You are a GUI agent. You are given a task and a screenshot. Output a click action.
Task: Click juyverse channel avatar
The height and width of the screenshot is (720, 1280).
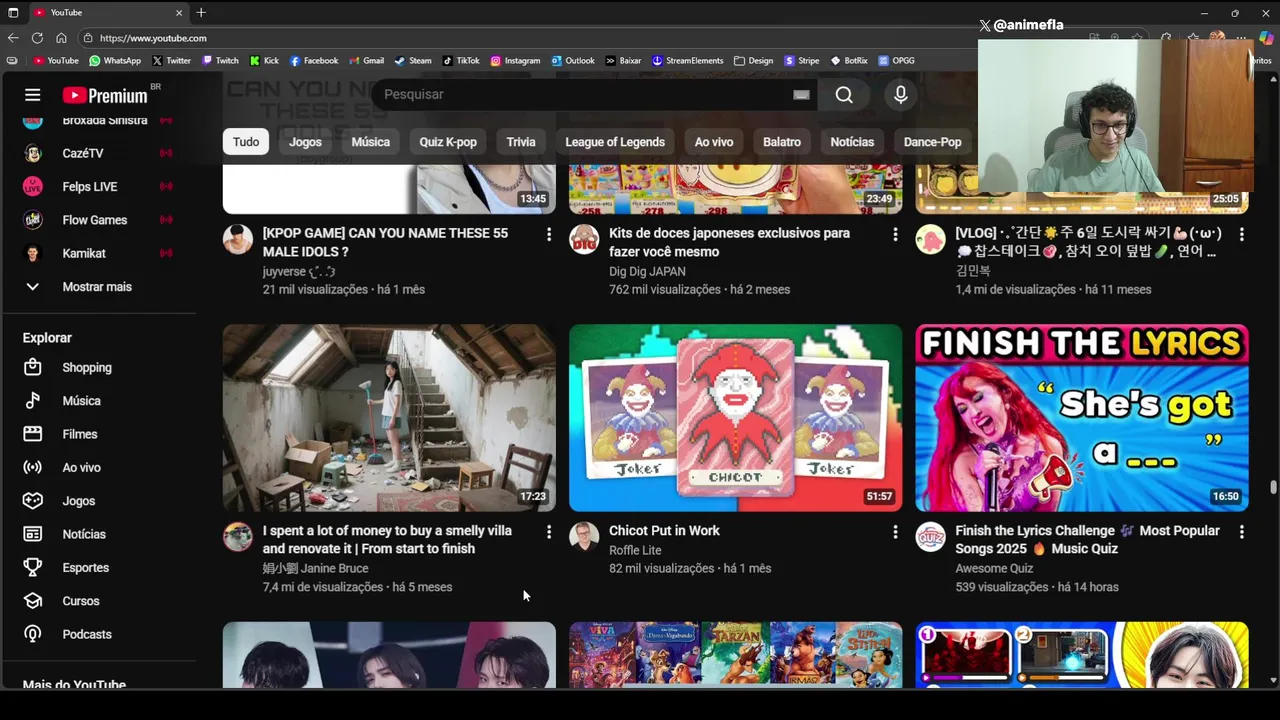click(x=238, y=240)
